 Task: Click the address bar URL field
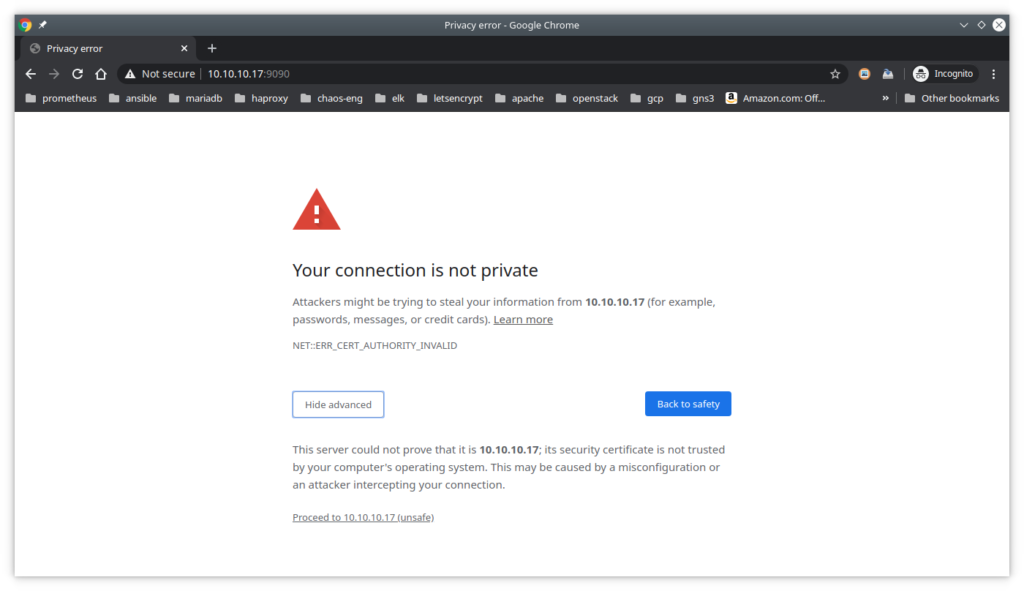pos(483,74)
